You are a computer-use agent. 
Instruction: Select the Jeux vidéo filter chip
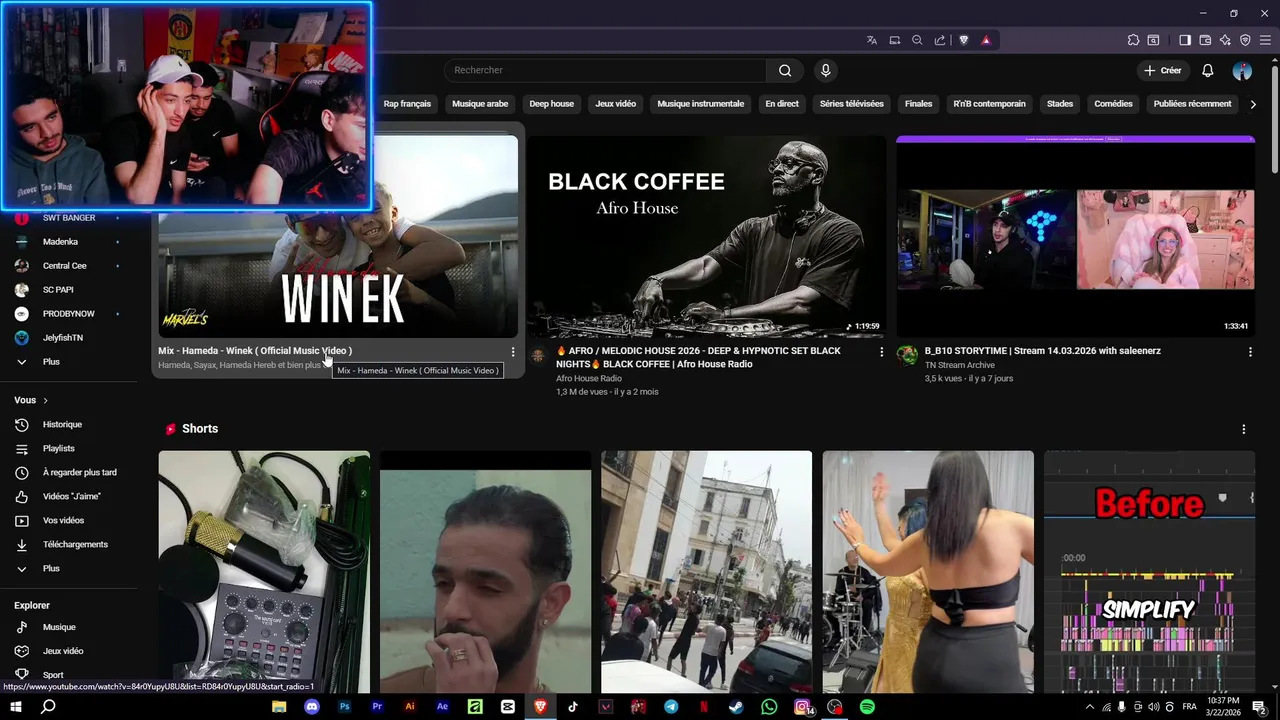pos(615,104)
